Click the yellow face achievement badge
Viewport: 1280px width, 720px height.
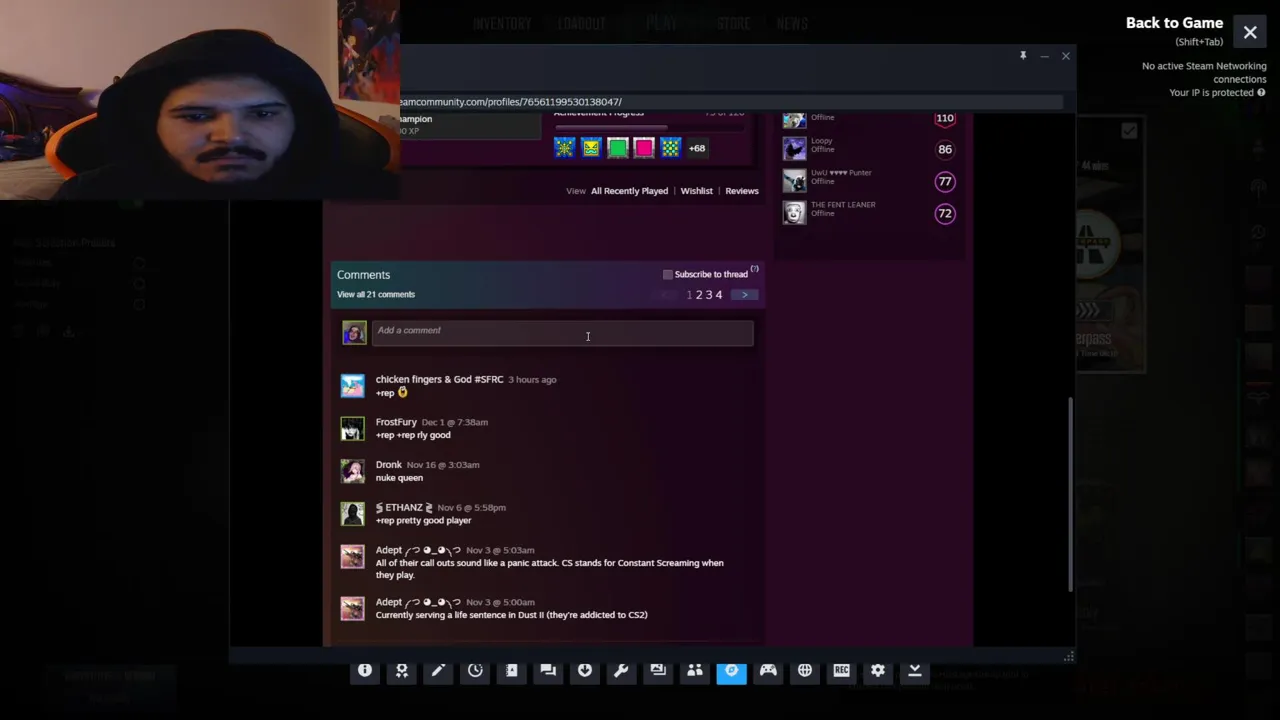click(x=591, y=148)
